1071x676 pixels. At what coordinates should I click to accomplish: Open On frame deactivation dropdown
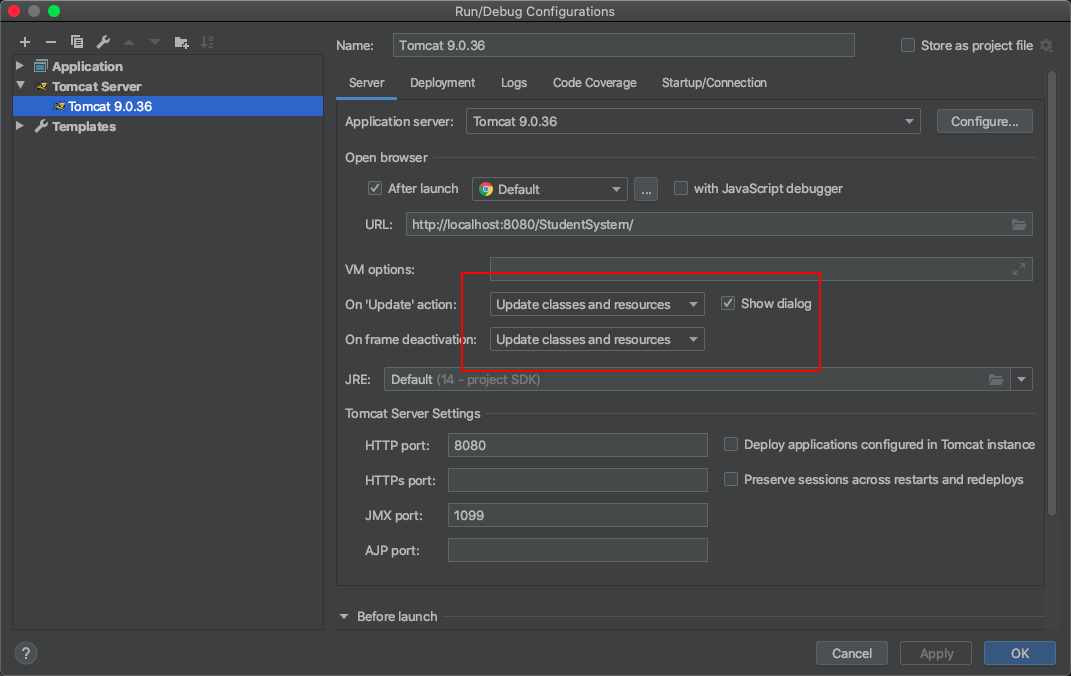tap(597, 339)
